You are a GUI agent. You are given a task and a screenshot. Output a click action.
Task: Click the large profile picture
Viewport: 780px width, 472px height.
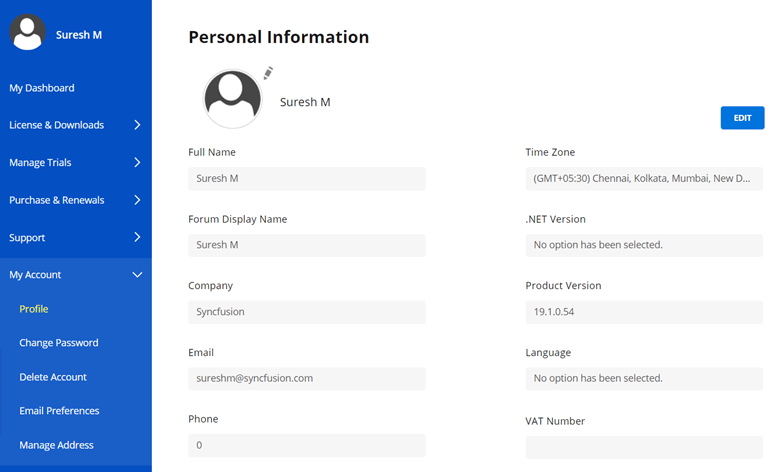tap(233, 99)
